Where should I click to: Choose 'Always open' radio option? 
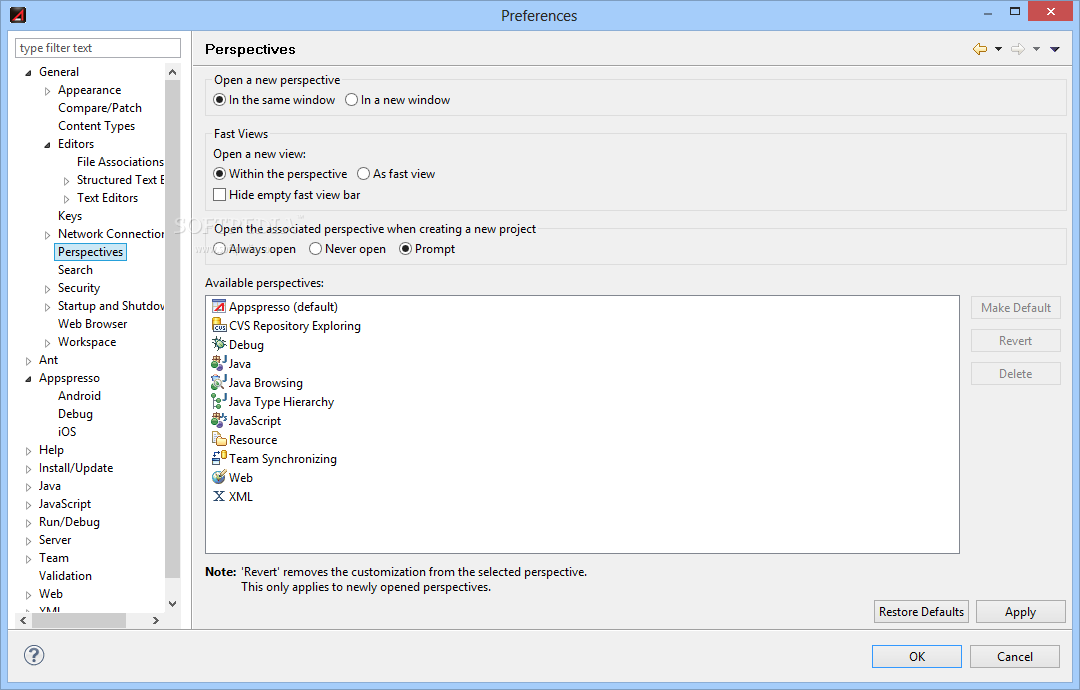click(x=220, y=249)
